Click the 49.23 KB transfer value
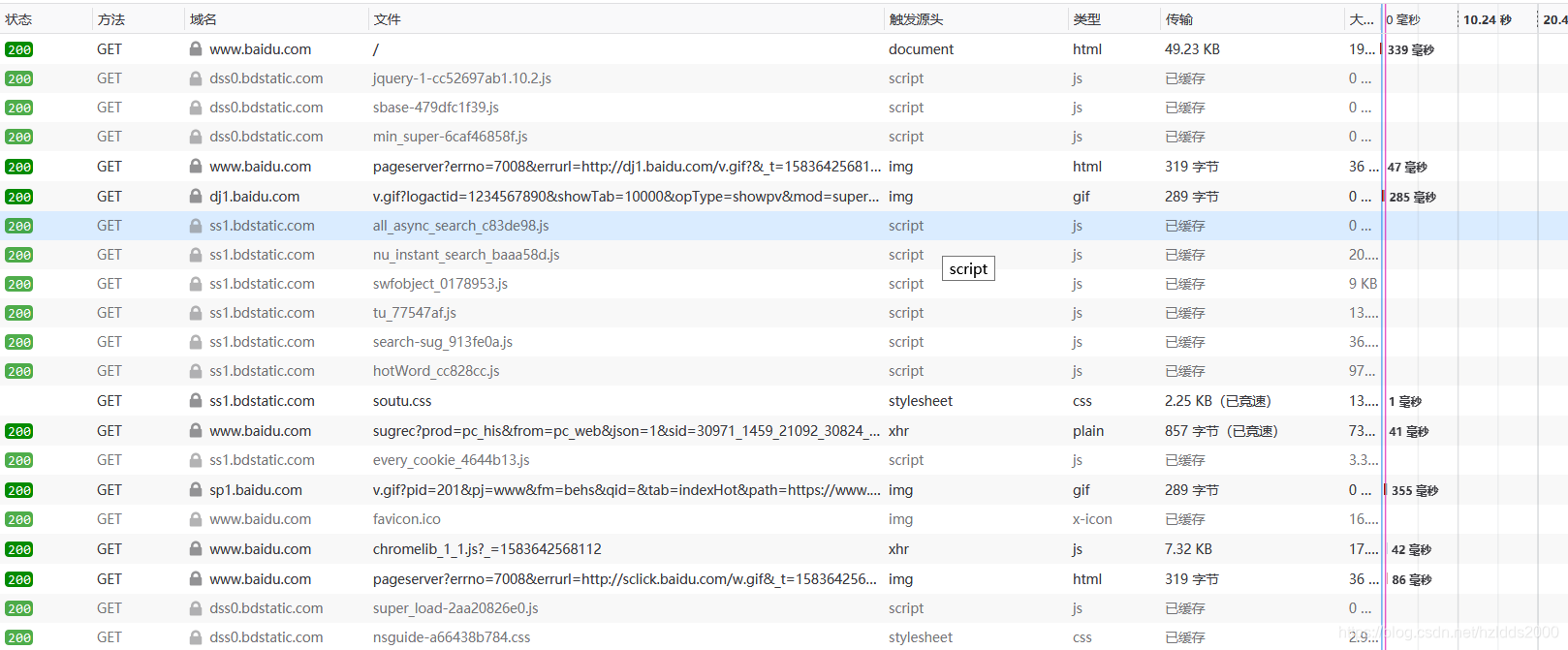 [1192, 49]
